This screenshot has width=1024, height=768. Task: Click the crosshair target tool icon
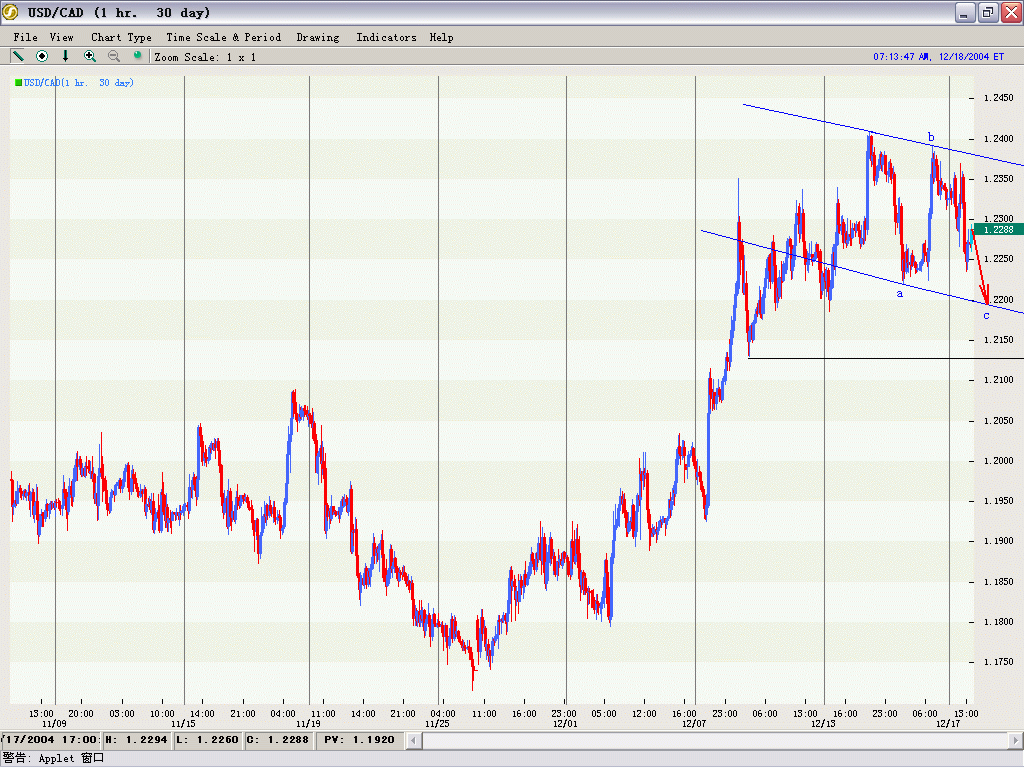click(x=42, y=56)
